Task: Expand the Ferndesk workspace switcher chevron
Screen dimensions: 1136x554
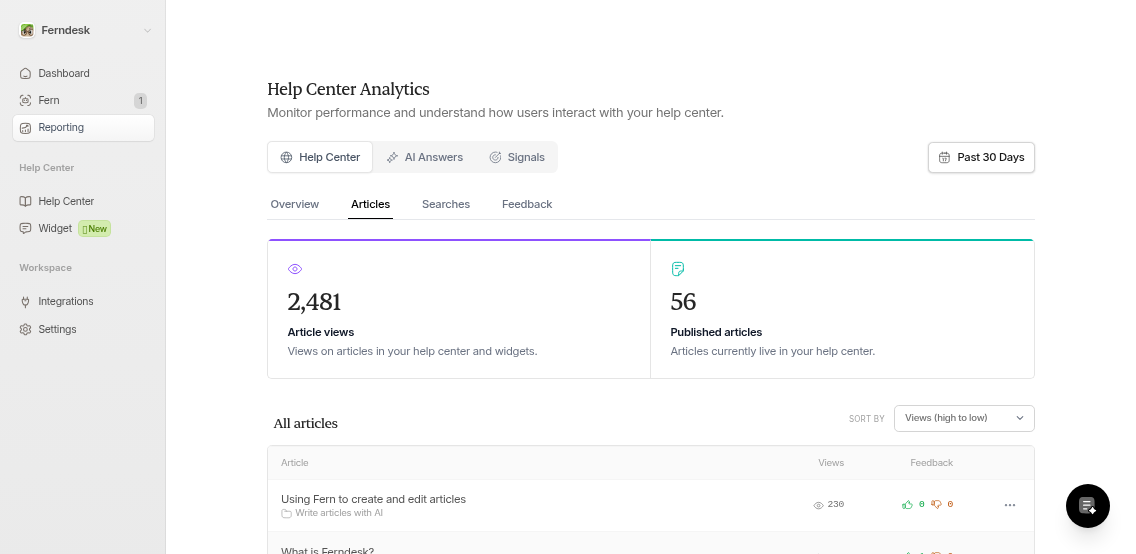Action: pyautogui.click(x=147, y=30)
